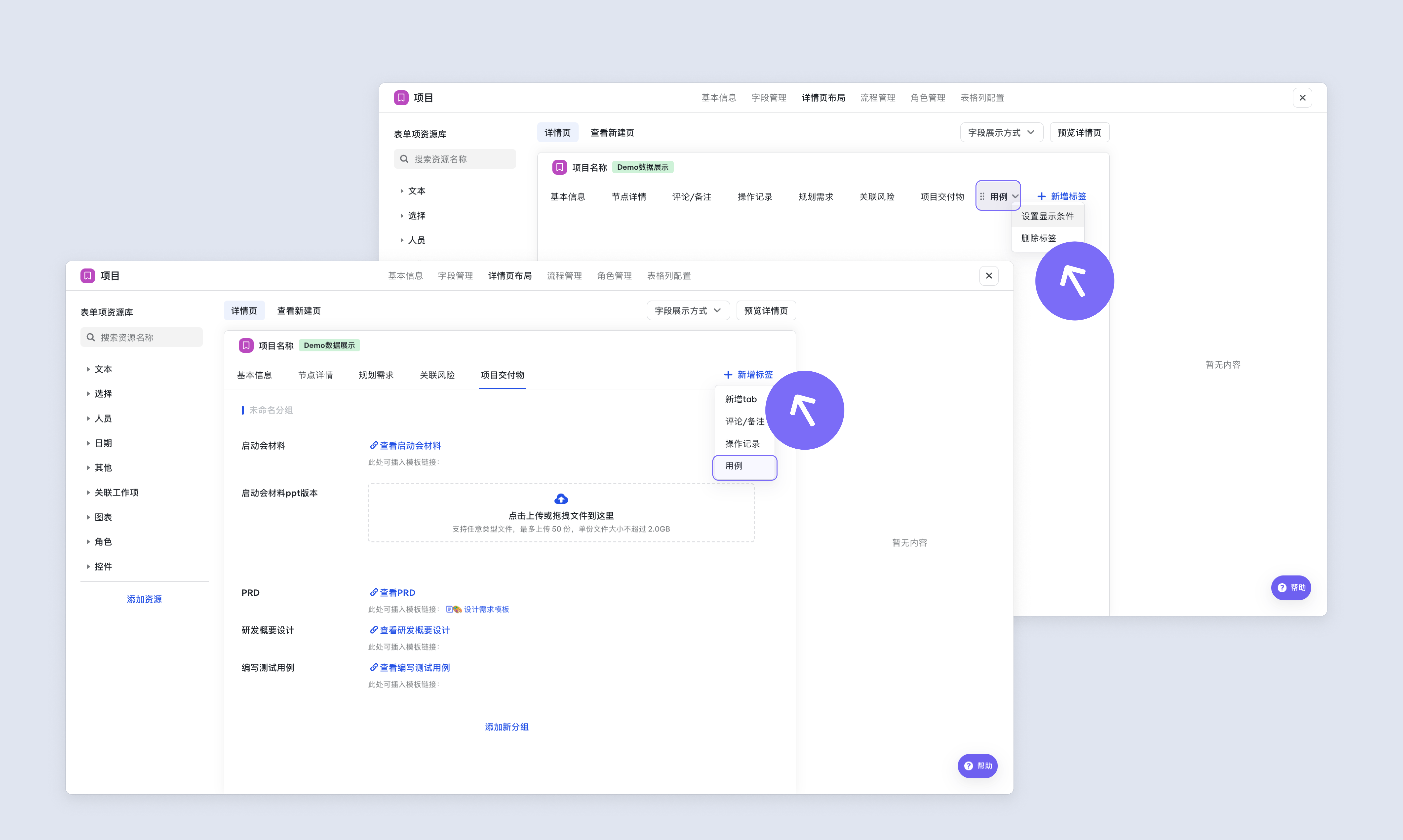Choose 操作记录 from the 新增标签 menu
Screen dimensions: 1403x840
(x=742, y=444)
